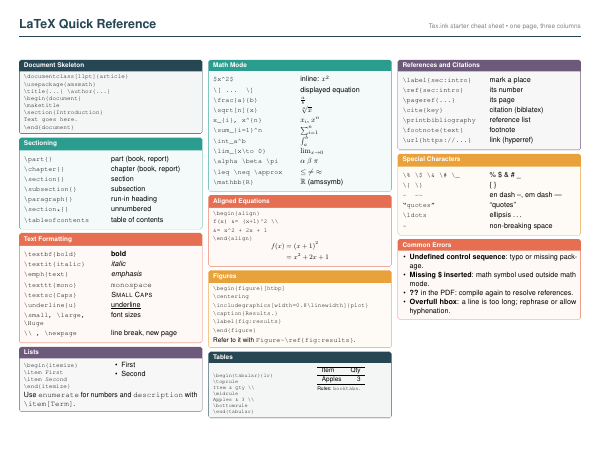This screenshot has width=600, height=464.
Task: Click the \paragraph{} command
Action: pos(48,199)
